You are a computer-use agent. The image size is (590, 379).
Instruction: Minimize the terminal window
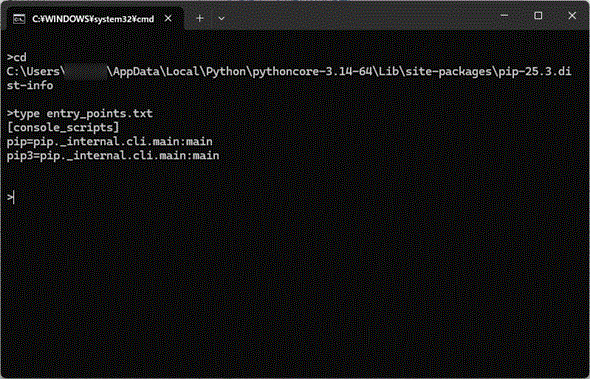(x=504, y=15)
